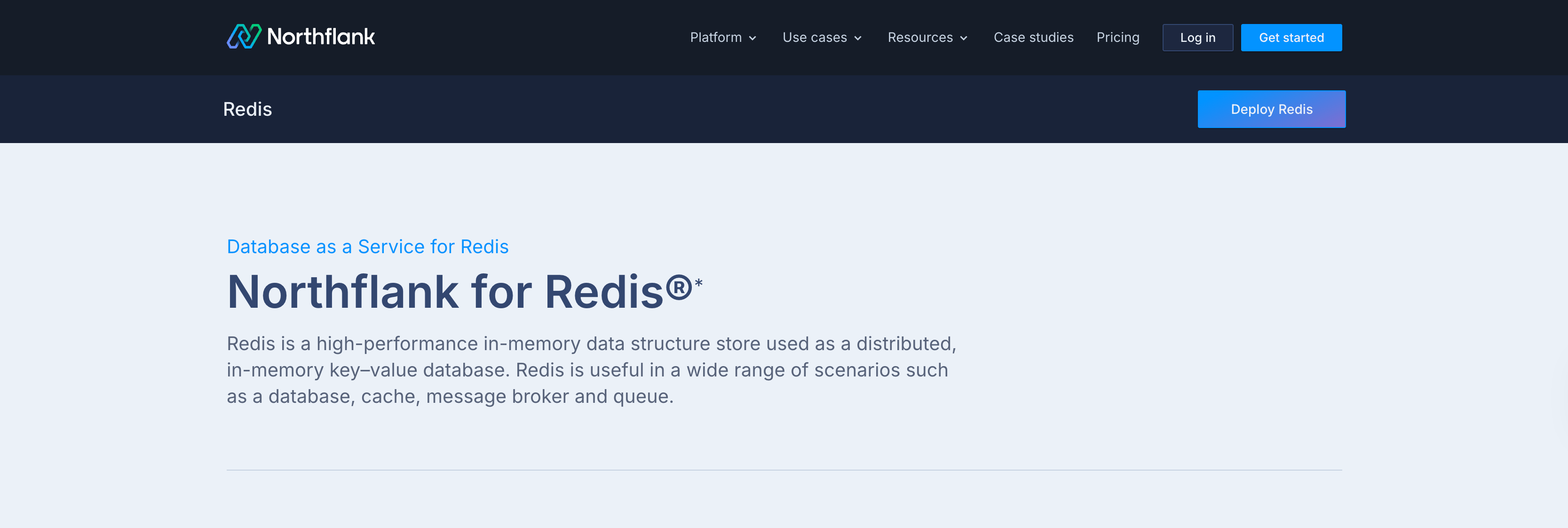Expand the Resources dropdown
This screenshot has height=528, width=1568.
tap(920, 37)
